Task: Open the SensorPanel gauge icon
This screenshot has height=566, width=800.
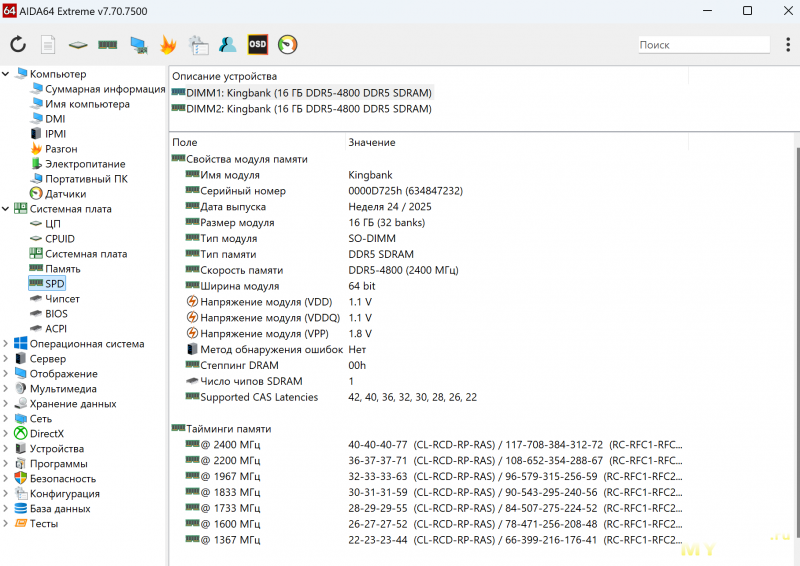Action: coord(288,44)
